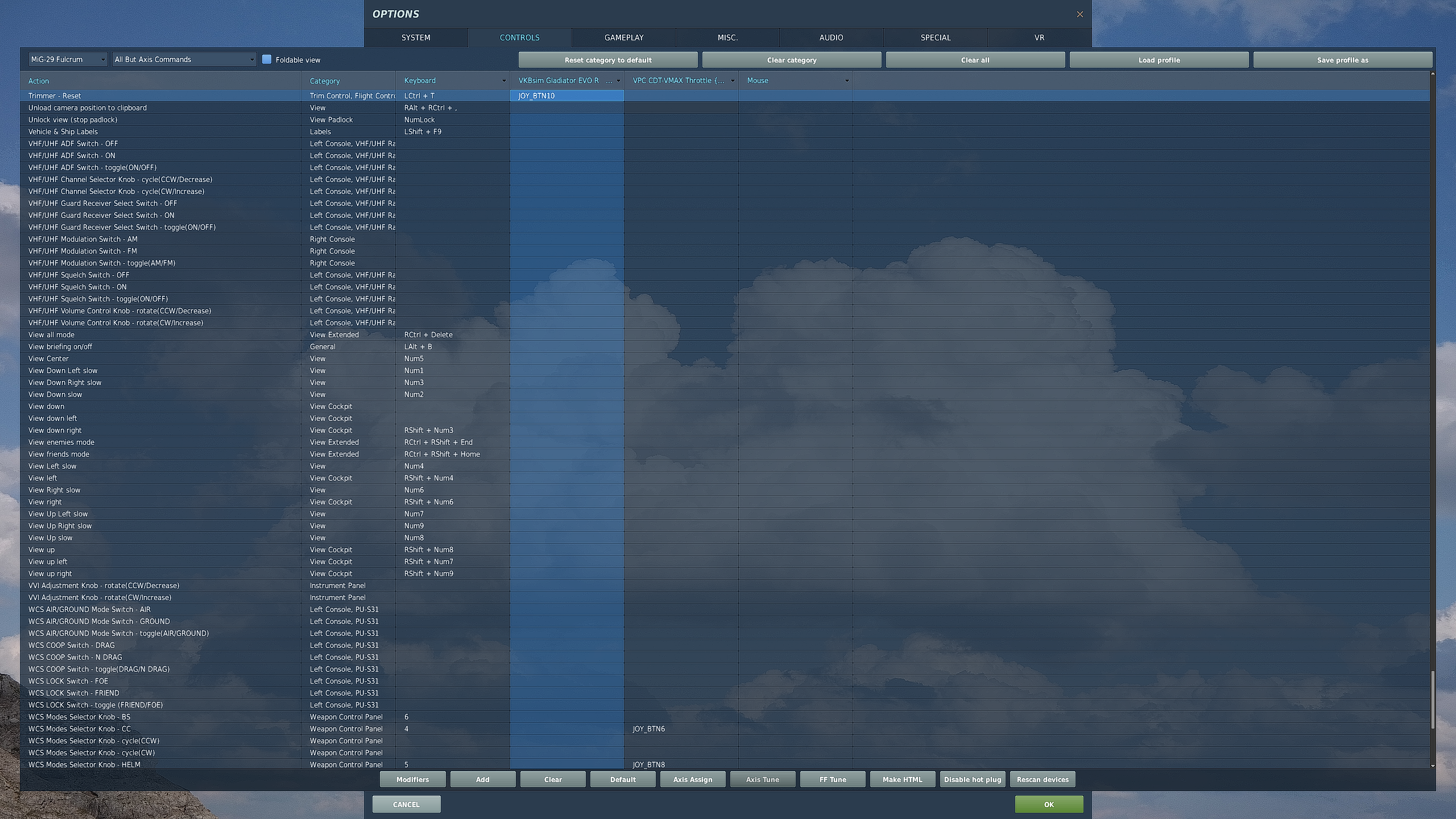The height and width of the screenshot is (819, 1456).
Task: Click the scrollbar up arrow at list top
Action: click(x=1432, y=74)
